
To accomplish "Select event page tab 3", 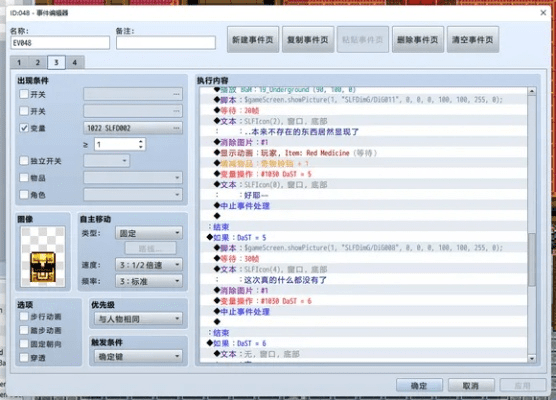I will click(x=56, y=63).
